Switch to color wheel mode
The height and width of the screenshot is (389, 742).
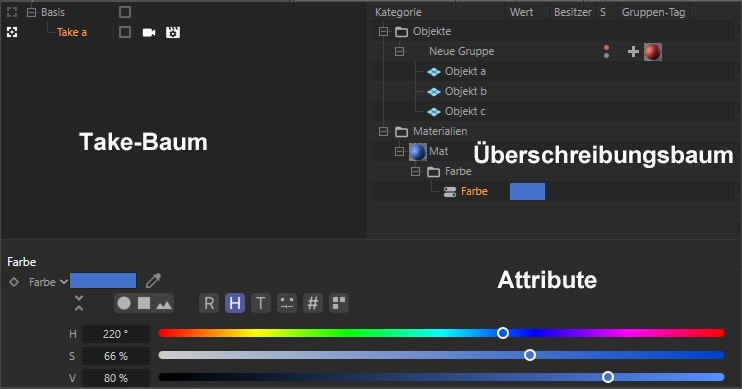[124, 303]
